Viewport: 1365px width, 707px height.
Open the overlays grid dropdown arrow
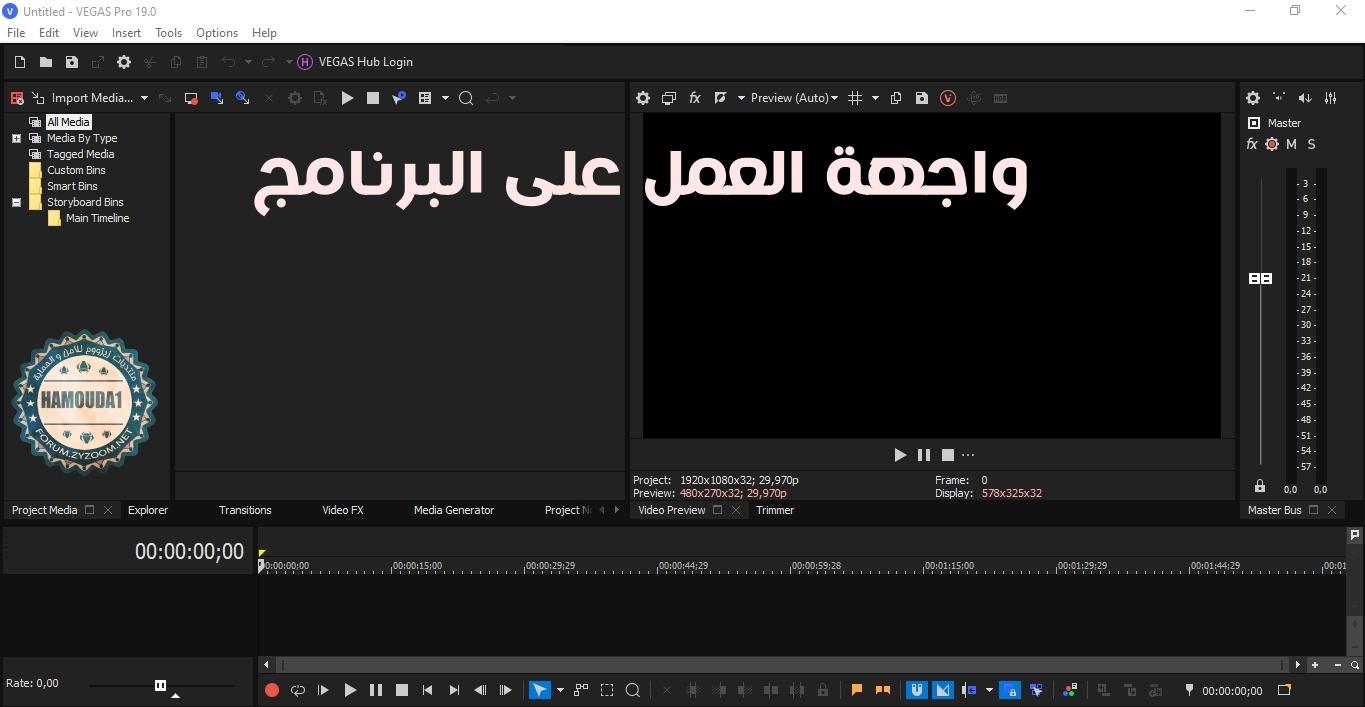pyautogui.click(x=875, y=98)
